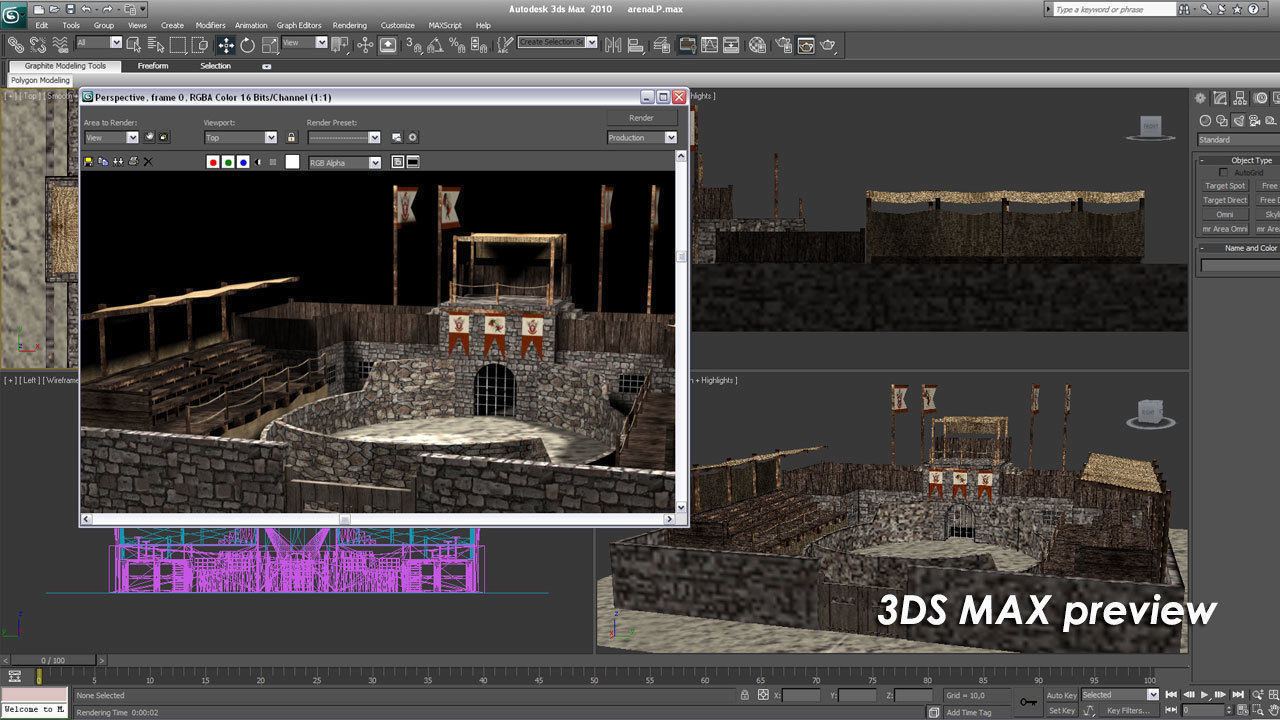Clear the rendered frame window image
Viewport: 1280px width, 720px height.
point(148,161)
